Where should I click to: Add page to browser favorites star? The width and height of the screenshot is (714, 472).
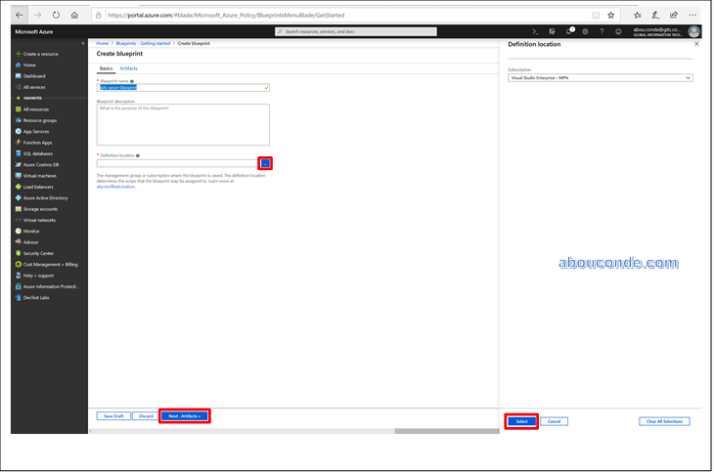[x=611, y=15]
